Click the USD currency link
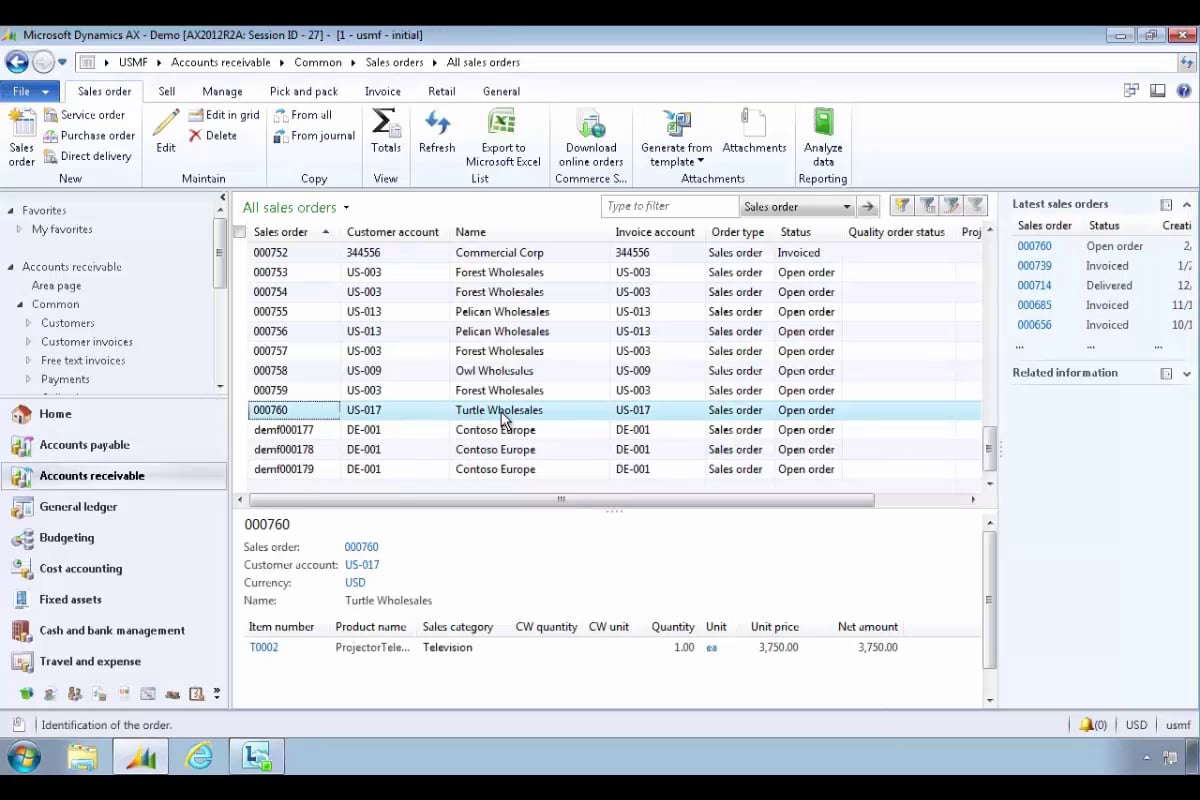This screenshot has width=1200, height=800. point(355,583)
